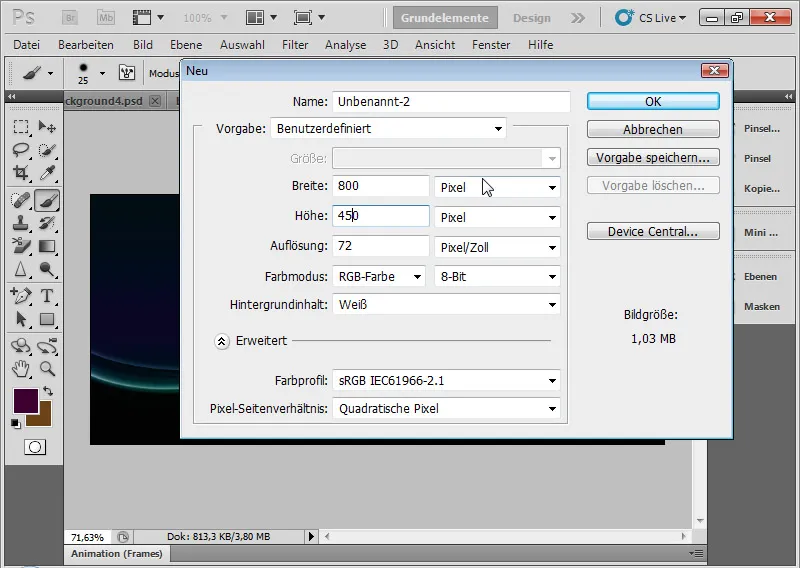The image size is (800, 568).
Task: Select the Eyedropper tool
Action: (47, 173)
